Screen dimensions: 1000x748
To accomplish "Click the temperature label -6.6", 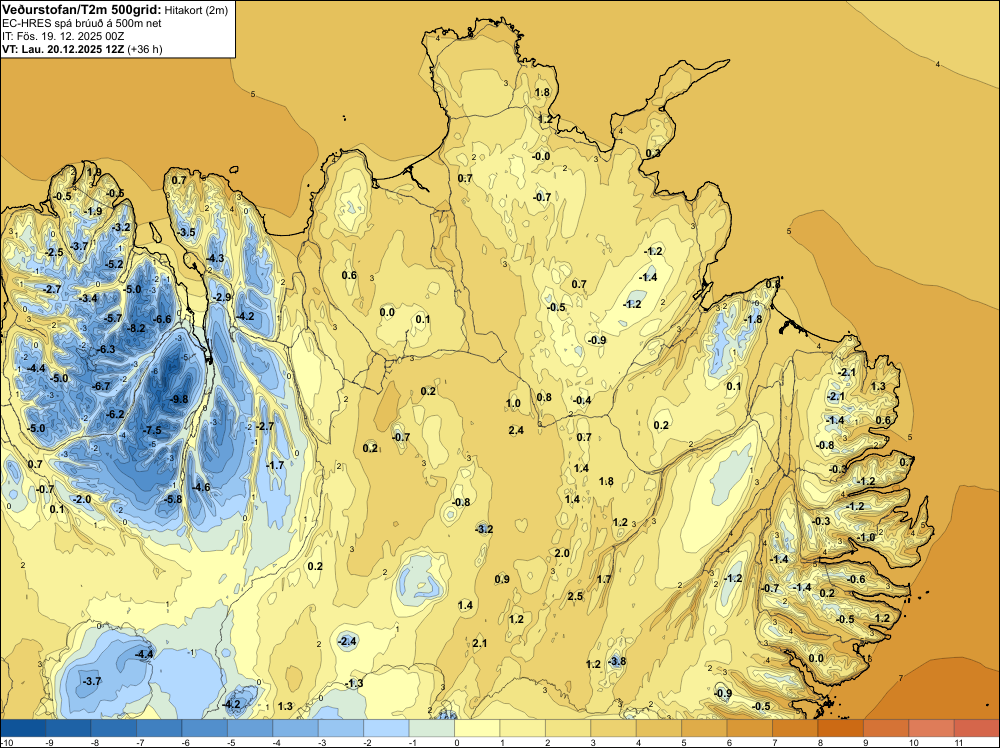I will click(x=161, y=319).
